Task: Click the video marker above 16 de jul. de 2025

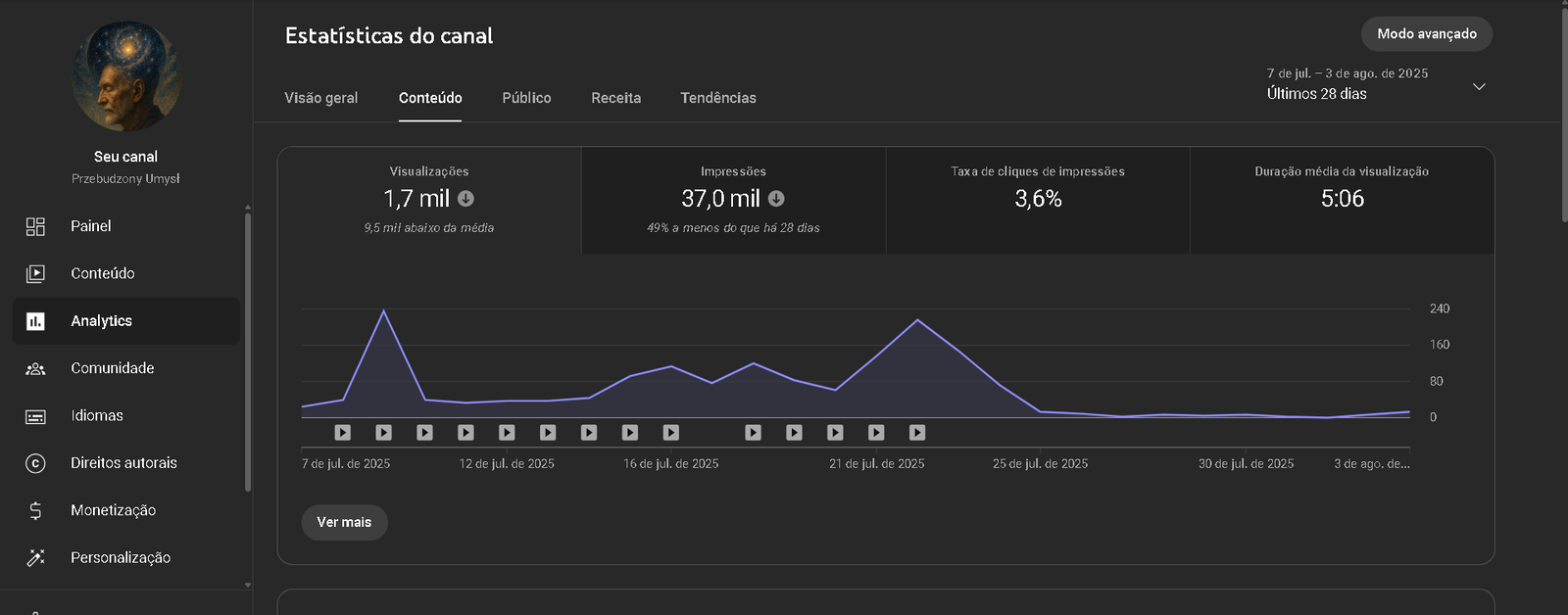Action: coord(671,432)
